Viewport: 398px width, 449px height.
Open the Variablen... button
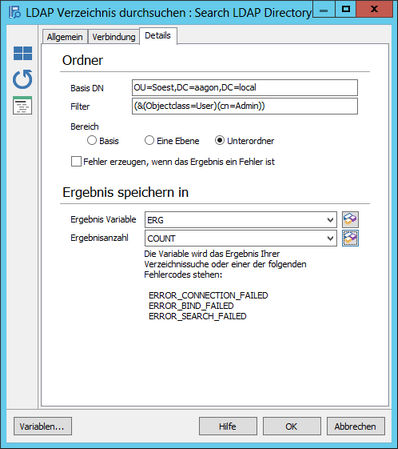pyautogui.click(x=42, y=426)
